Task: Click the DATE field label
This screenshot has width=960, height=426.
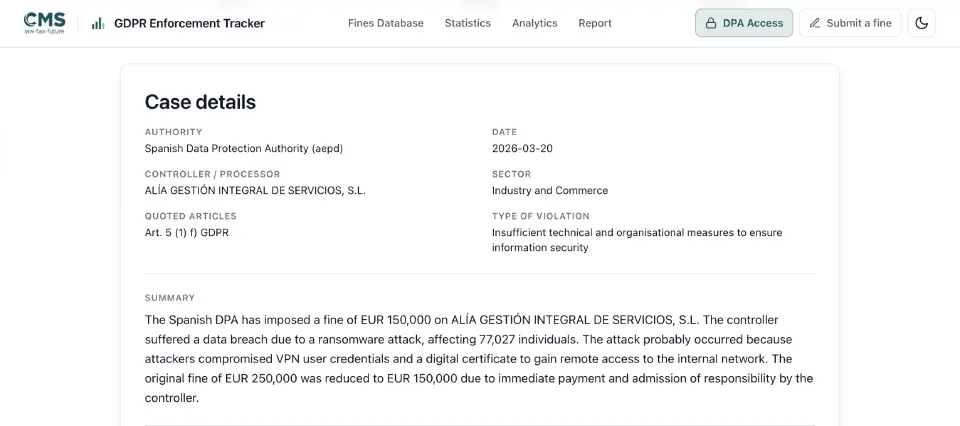Action: coord(504,132)
